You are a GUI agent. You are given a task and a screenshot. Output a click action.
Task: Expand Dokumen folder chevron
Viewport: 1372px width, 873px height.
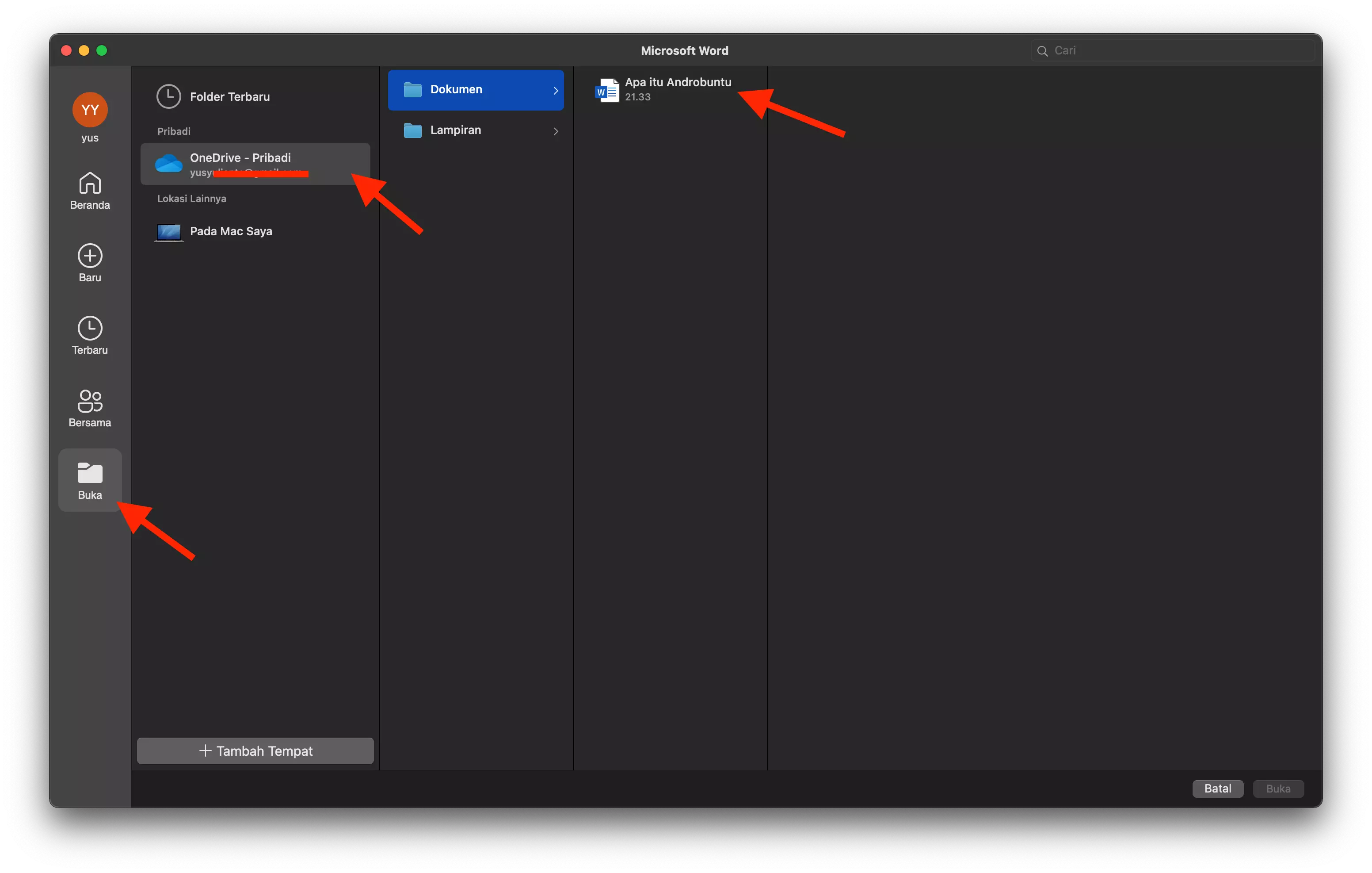pyautogui.click(x=556, y=90)
